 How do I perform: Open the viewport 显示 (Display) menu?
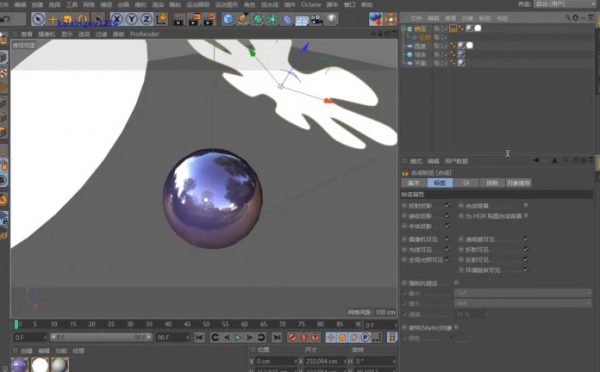[67, 34]
